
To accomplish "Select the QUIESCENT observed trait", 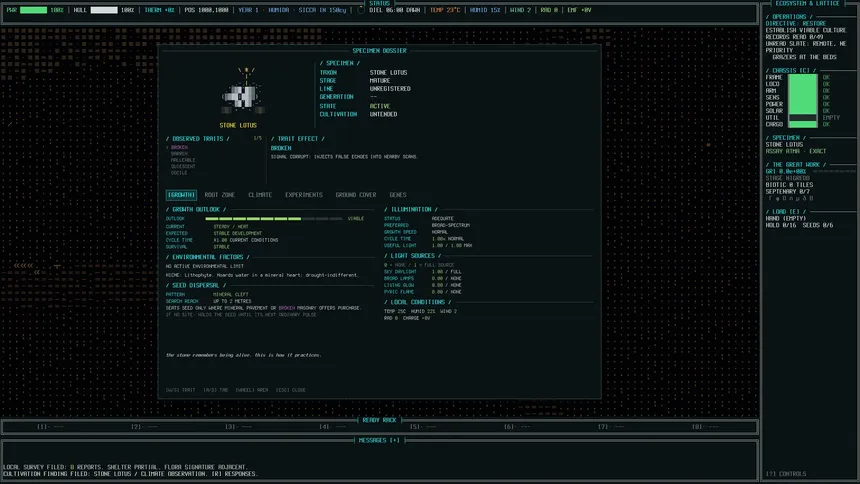I will point(183,166).
